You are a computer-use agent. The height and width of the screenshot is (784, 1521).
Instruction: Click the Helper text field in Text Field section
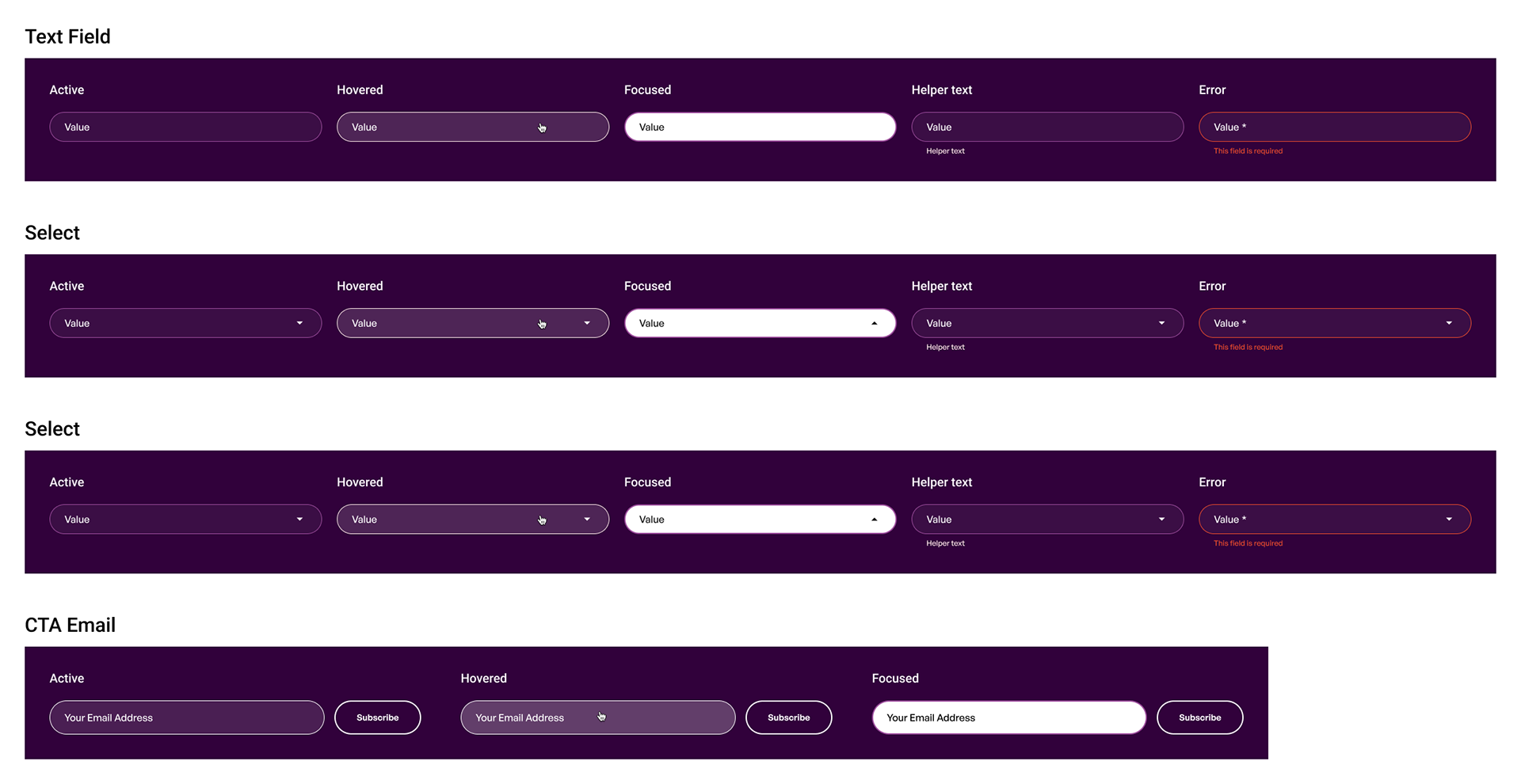[1047, 127]
